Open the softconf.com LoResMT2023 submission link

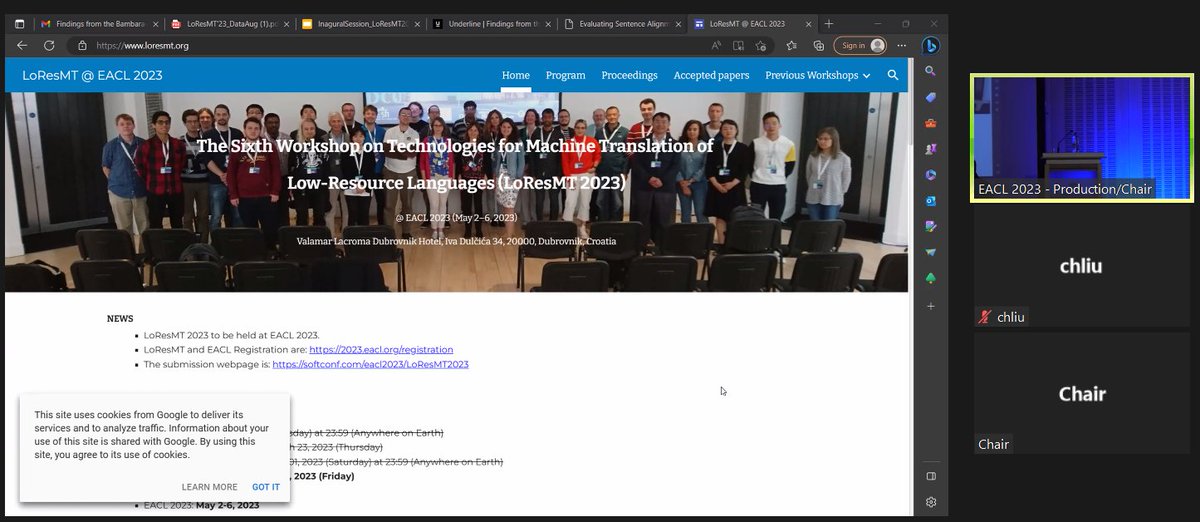pyautogui.click(x=370, y=364)
